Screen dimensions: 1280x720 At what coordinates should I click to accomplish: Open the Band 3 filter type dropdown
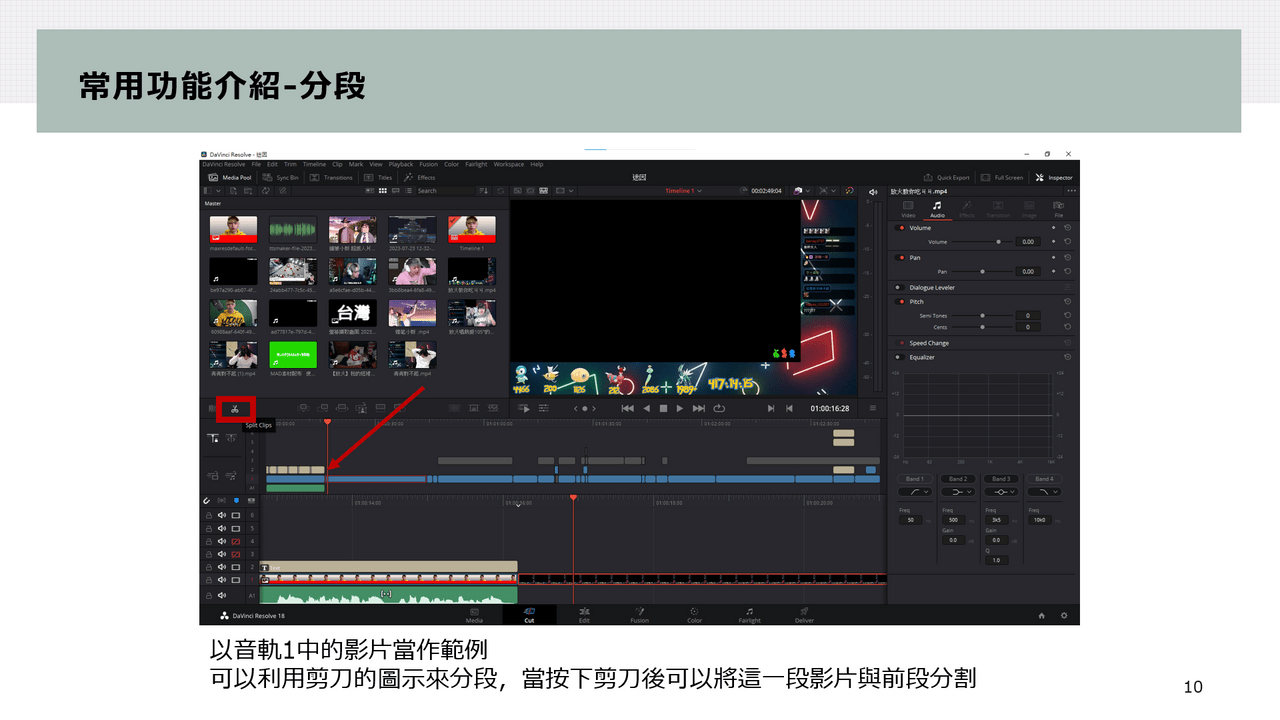[1000, 492]
